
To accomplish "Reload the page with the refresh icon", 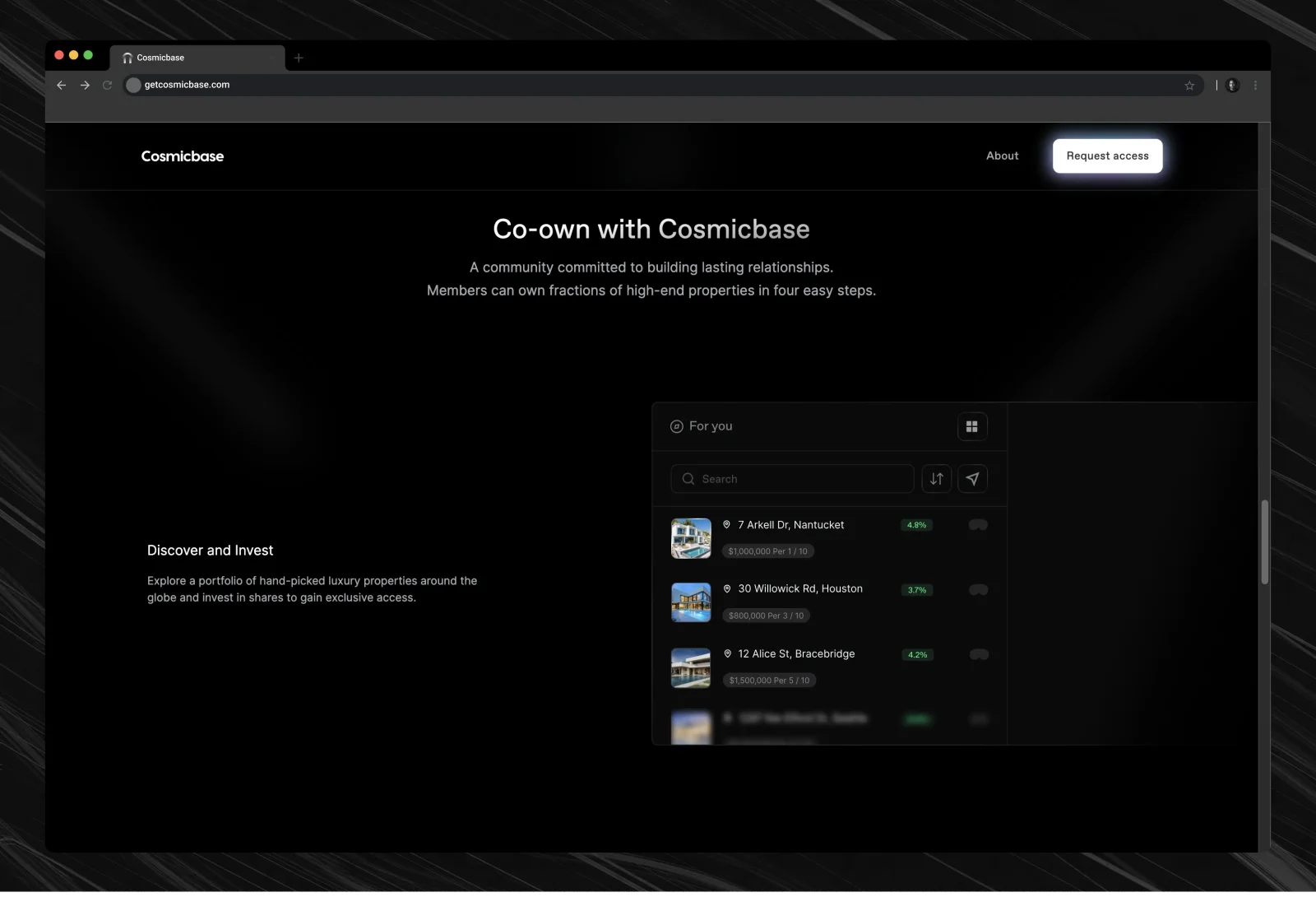I will [107, 85].
